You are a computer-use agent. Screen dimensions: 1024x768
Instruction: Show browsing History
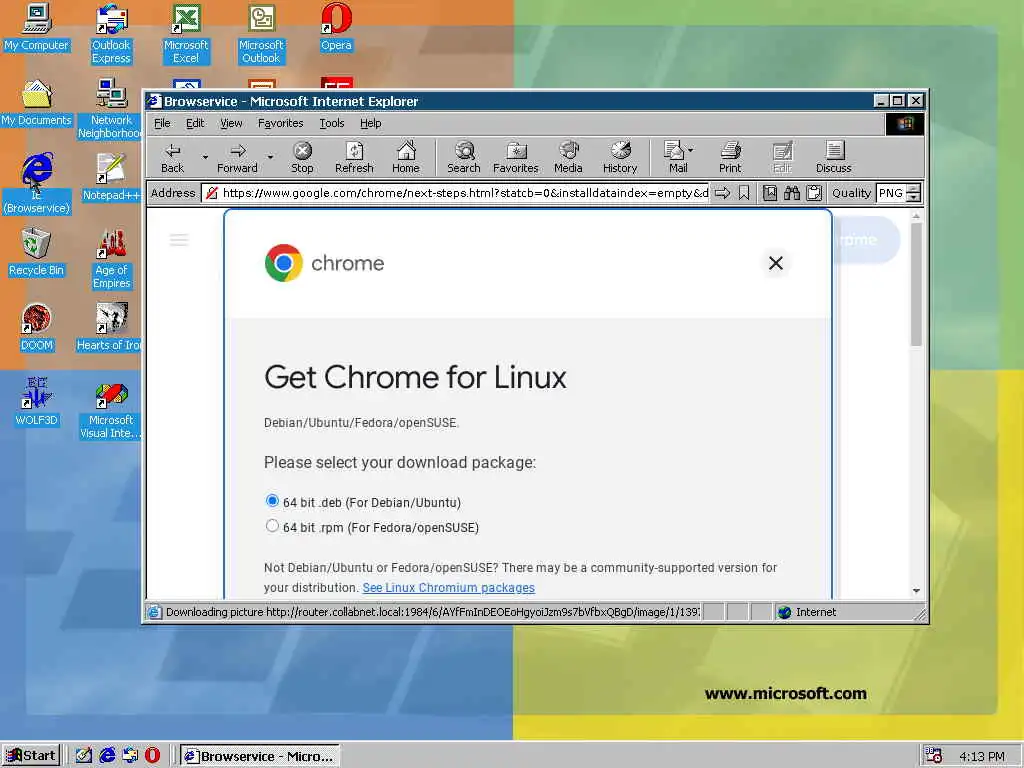click(x=620, y=157)
